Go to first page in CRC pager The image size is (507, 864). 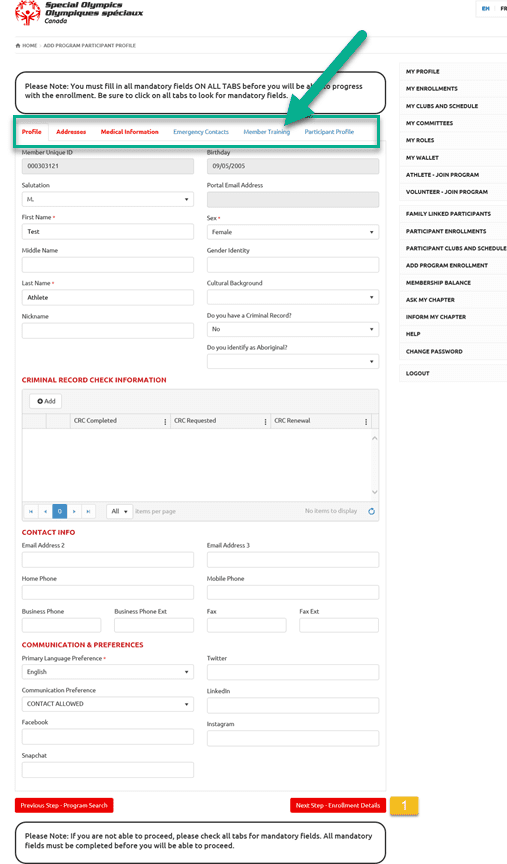[31, 511]
